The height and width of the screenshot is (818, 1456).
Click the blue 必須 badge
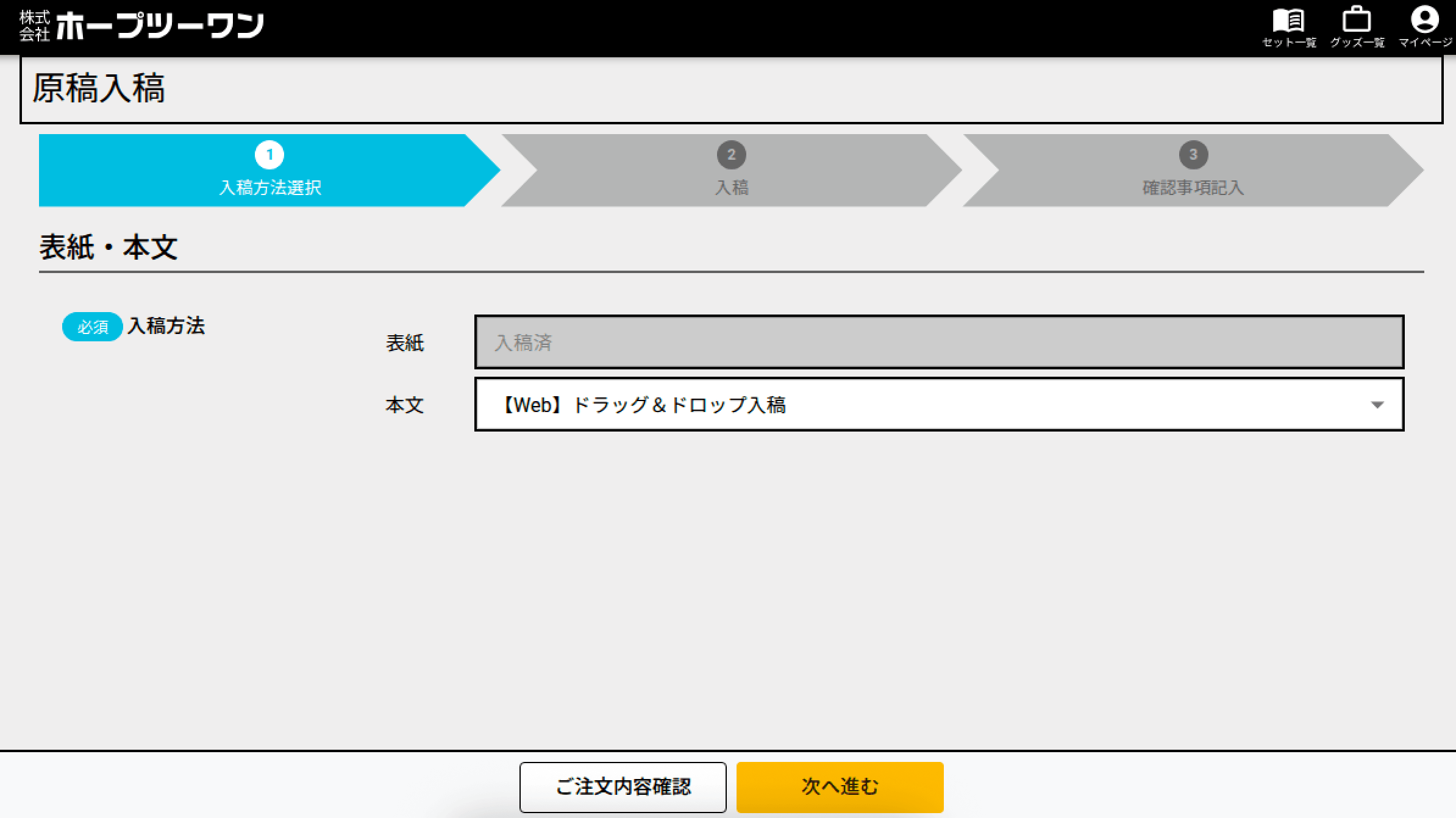(x=93, y=327)
